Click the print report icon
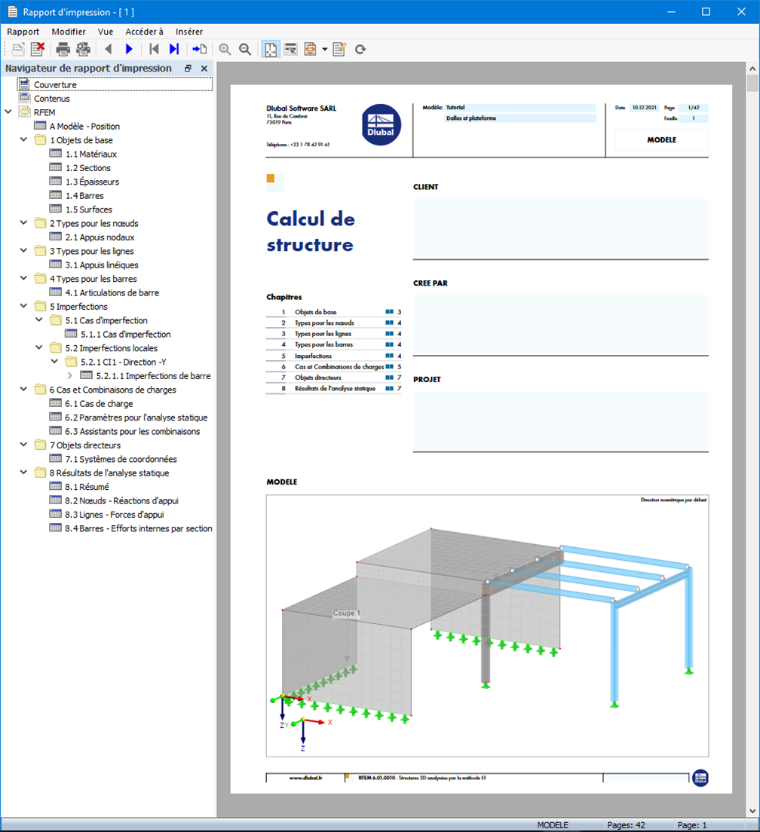The width and height of the screenshot is (760, 832). 63,49
